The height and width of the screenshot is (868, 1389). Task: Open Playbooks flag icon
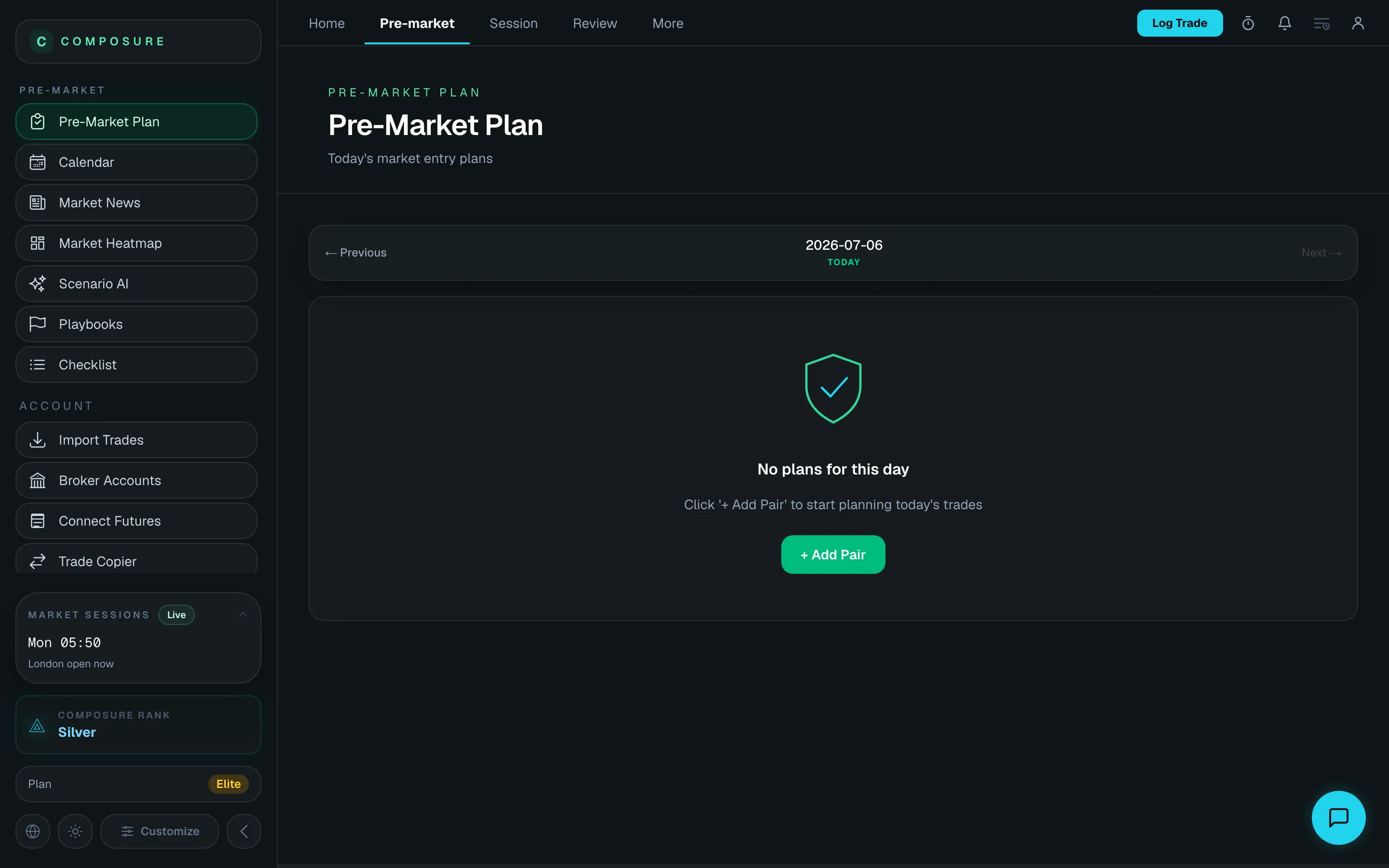38,325
